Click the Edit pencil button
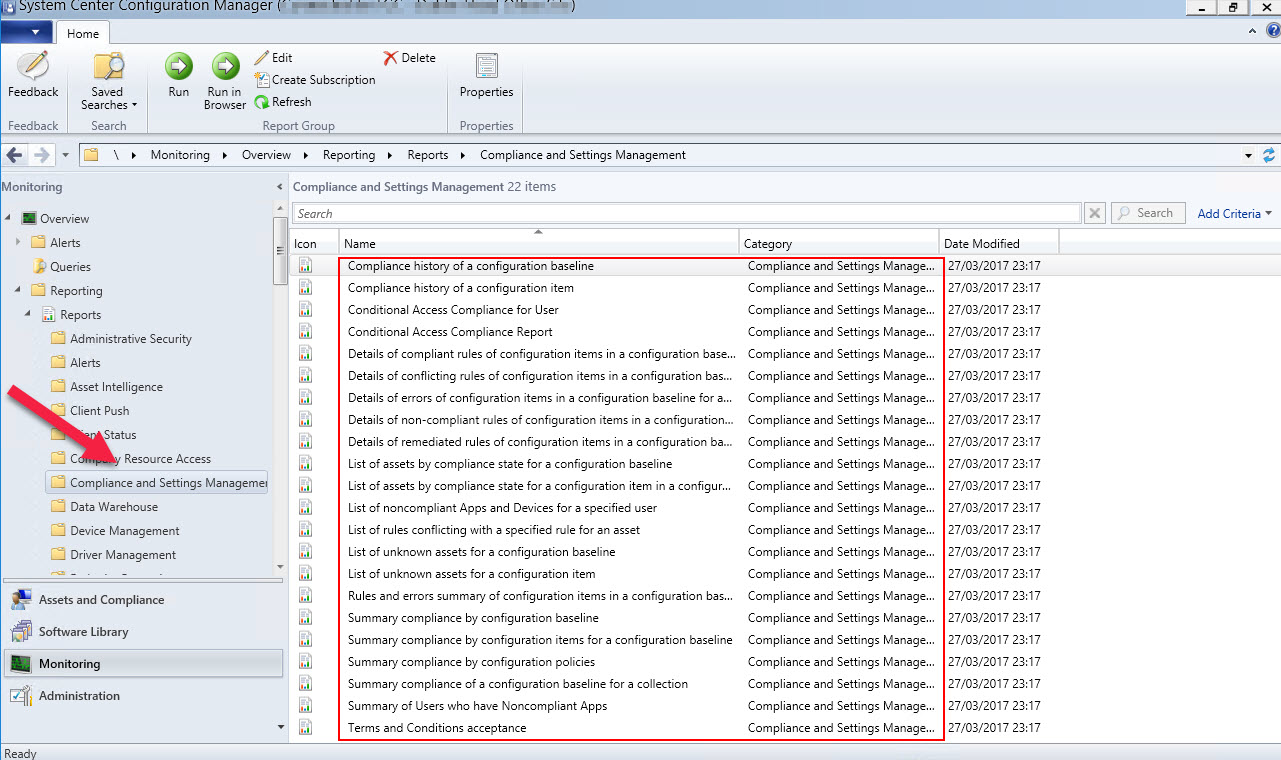Screen dimensions: 1281x760 273,58
